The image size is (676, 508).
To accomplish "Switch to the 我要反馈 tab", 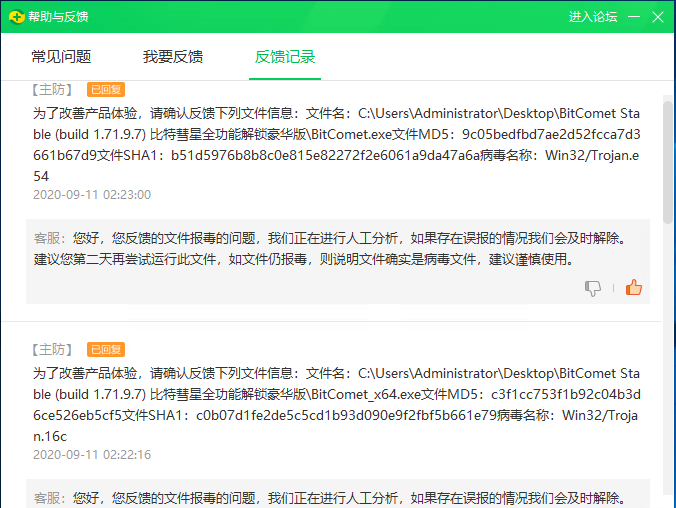I will tap(173, 56).
